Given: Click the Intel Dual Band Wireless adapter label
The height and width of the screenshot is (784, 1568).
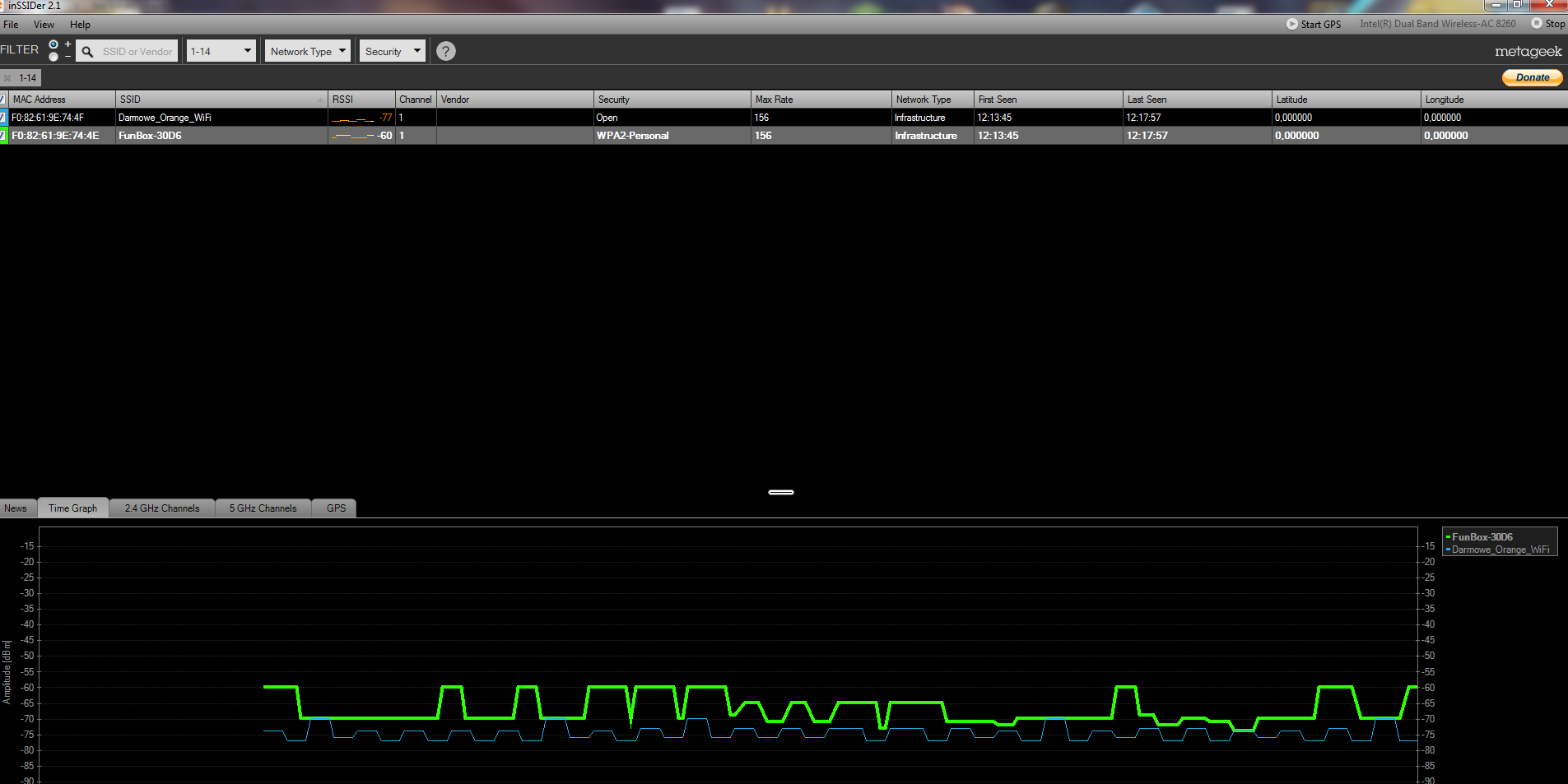Looking at the screenshot, I should pyautogui.click(x=1437, y=24).
